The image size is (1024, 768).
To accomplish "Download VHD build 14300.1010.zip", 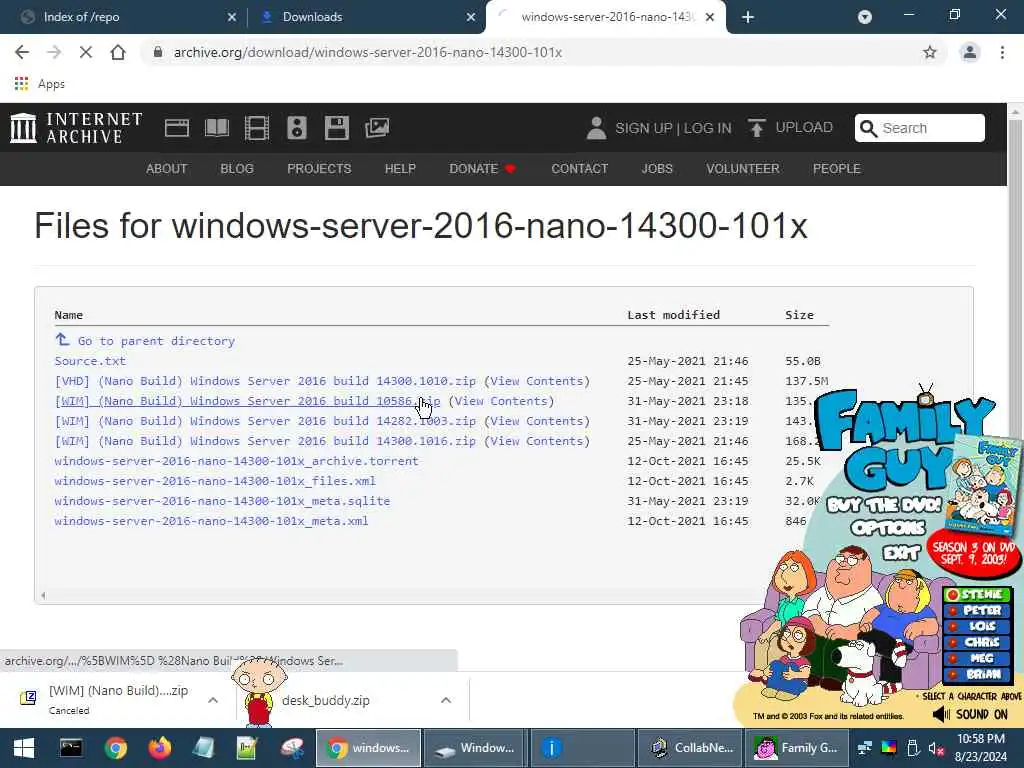I will click(x=265, y=381).
